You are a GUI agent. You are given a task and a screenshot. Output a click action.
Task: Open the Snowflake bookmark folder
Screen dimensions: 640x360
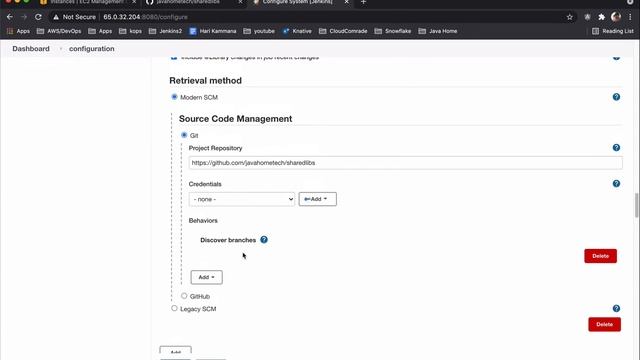(x=393, y=31)
